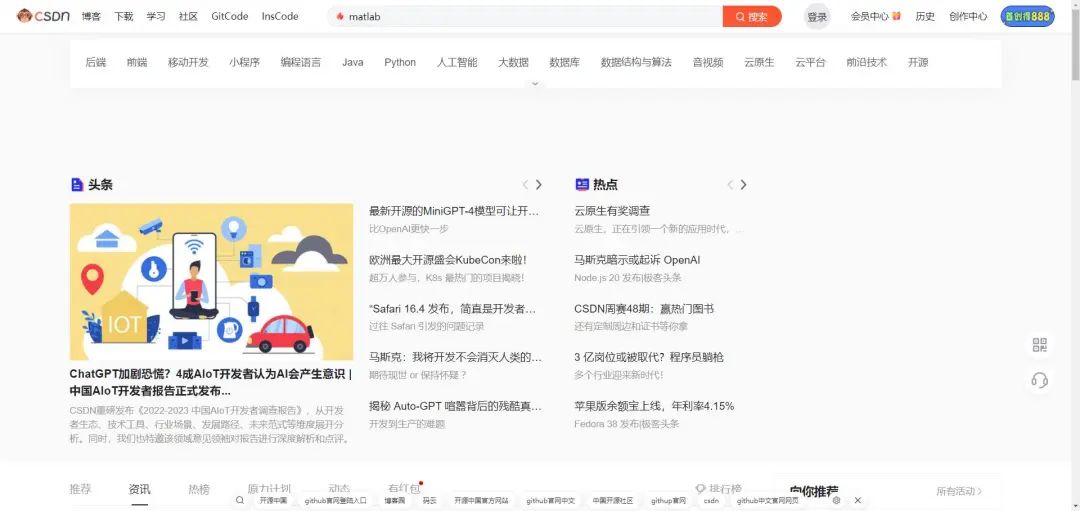Click the 888 promotional badge icon
The height and width of the screenshot is (511, 1080).
point(1027,17)
